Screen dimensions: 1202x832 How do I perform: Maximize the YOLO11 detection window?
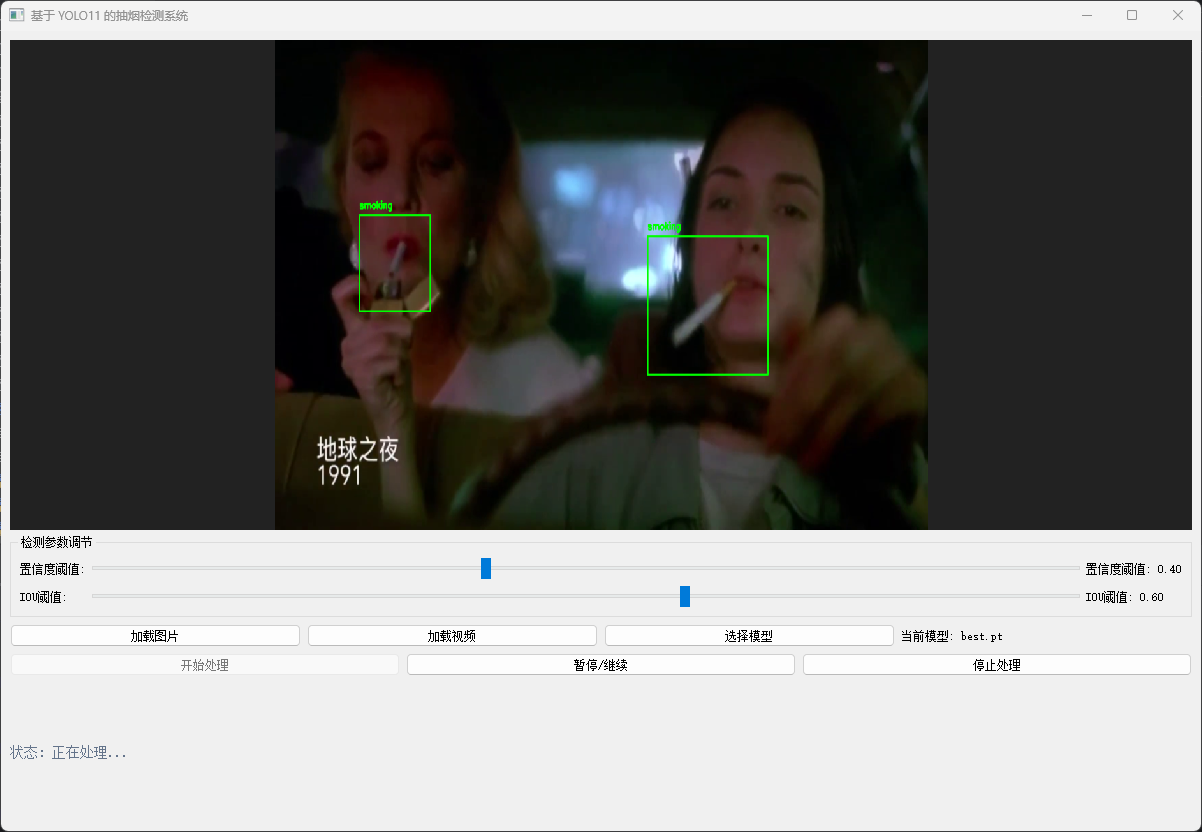click(x=1132, y=16)
